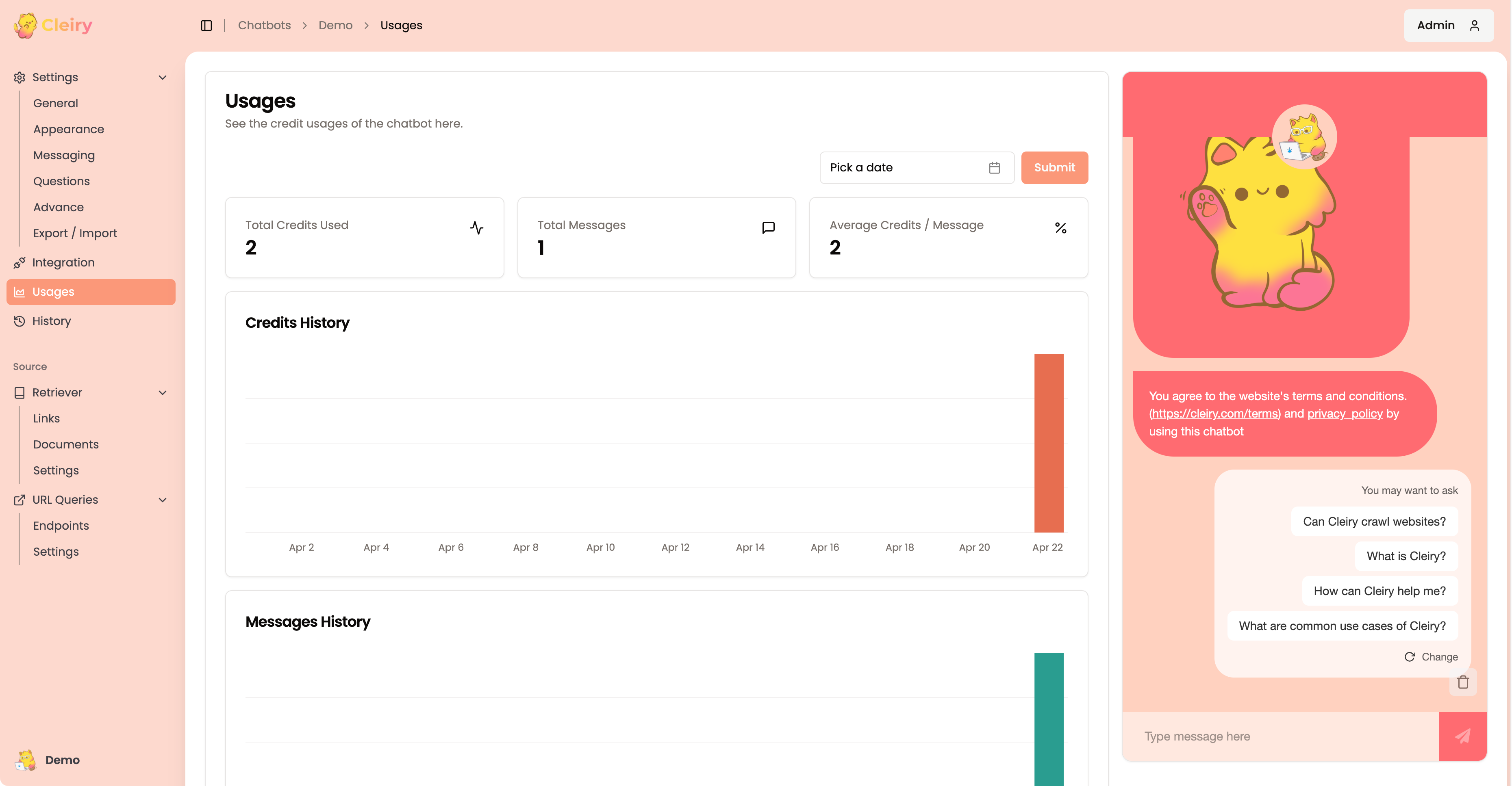Click the percent icon in Average Credits card
The height and width of the screenshot is (786, 1512).
[x=1060, y=227]
